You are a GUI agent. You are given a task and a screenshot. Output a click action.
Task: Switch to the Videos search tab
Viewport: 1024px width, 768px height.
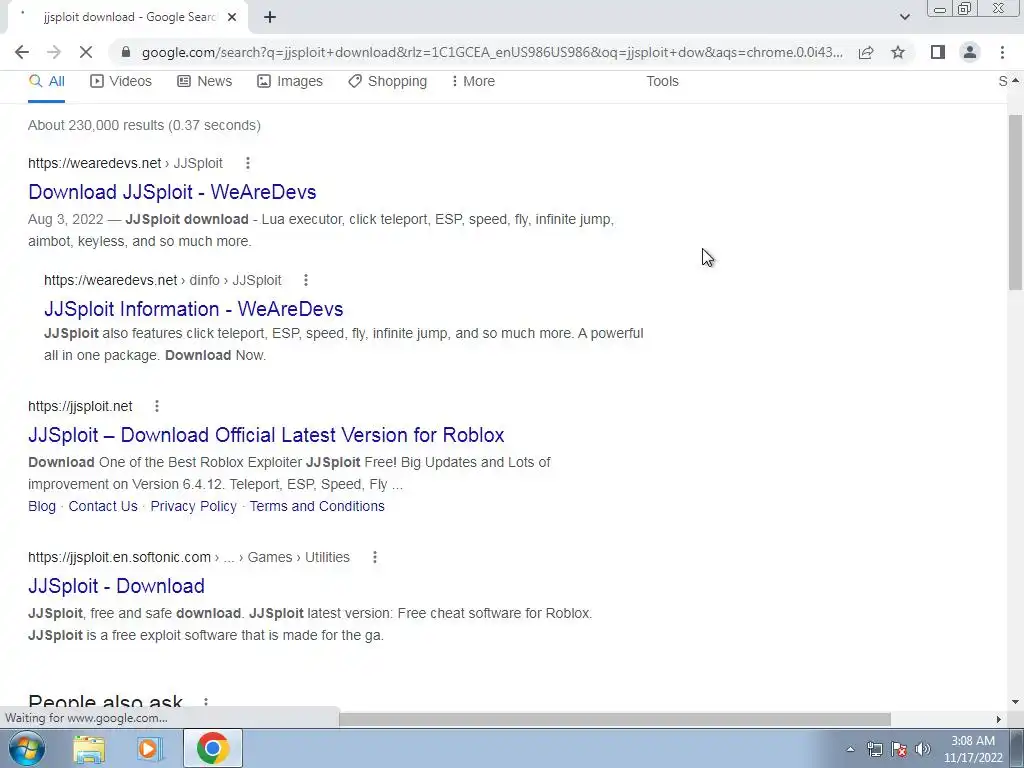121,81
